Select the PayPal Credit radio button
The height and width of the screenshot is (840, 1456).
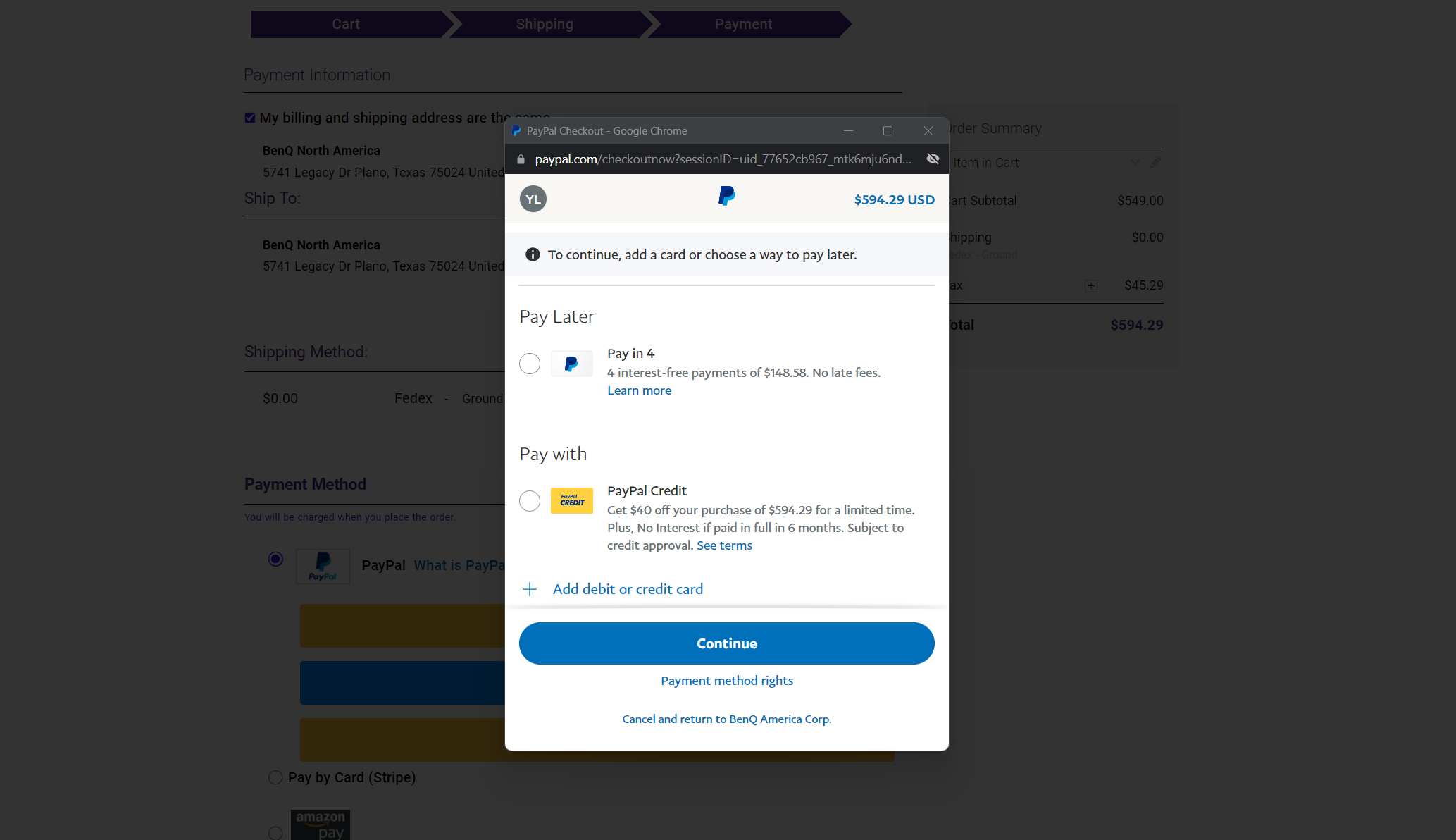pos(530,501)
